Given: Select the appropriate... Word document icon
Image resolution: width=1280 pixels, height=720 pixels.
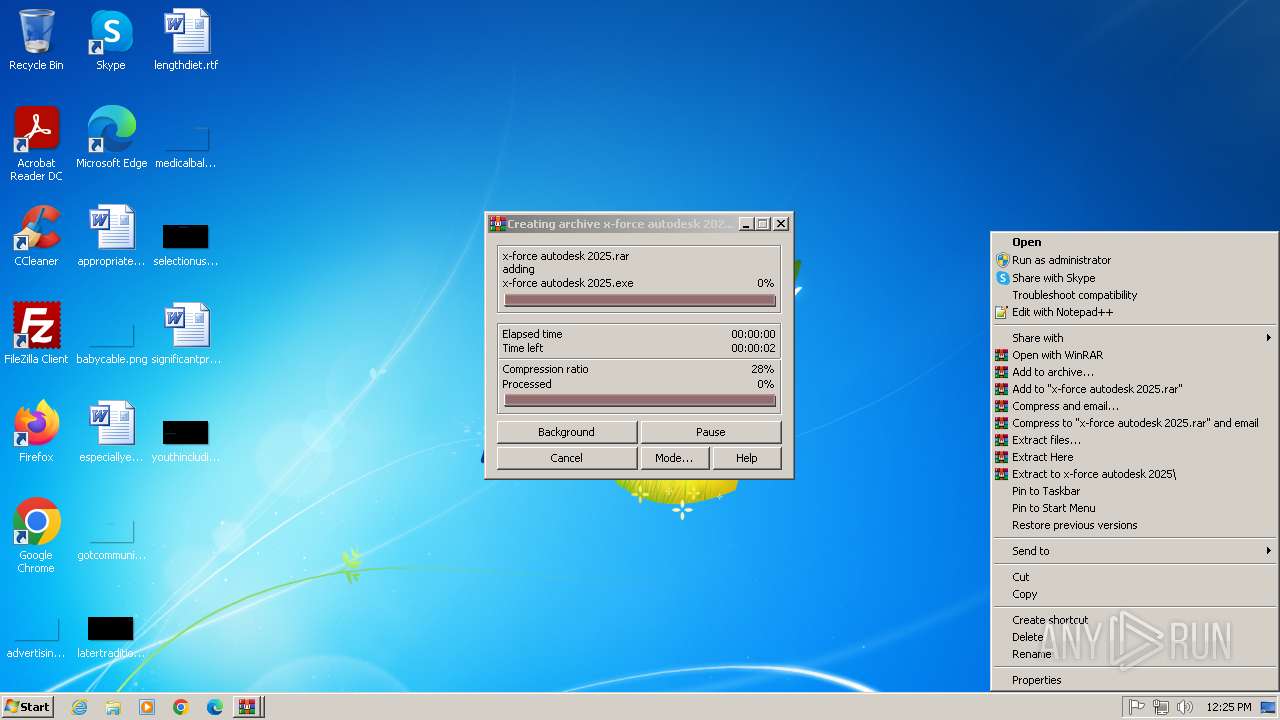Looking at the screenshot, I should (111, 236).
